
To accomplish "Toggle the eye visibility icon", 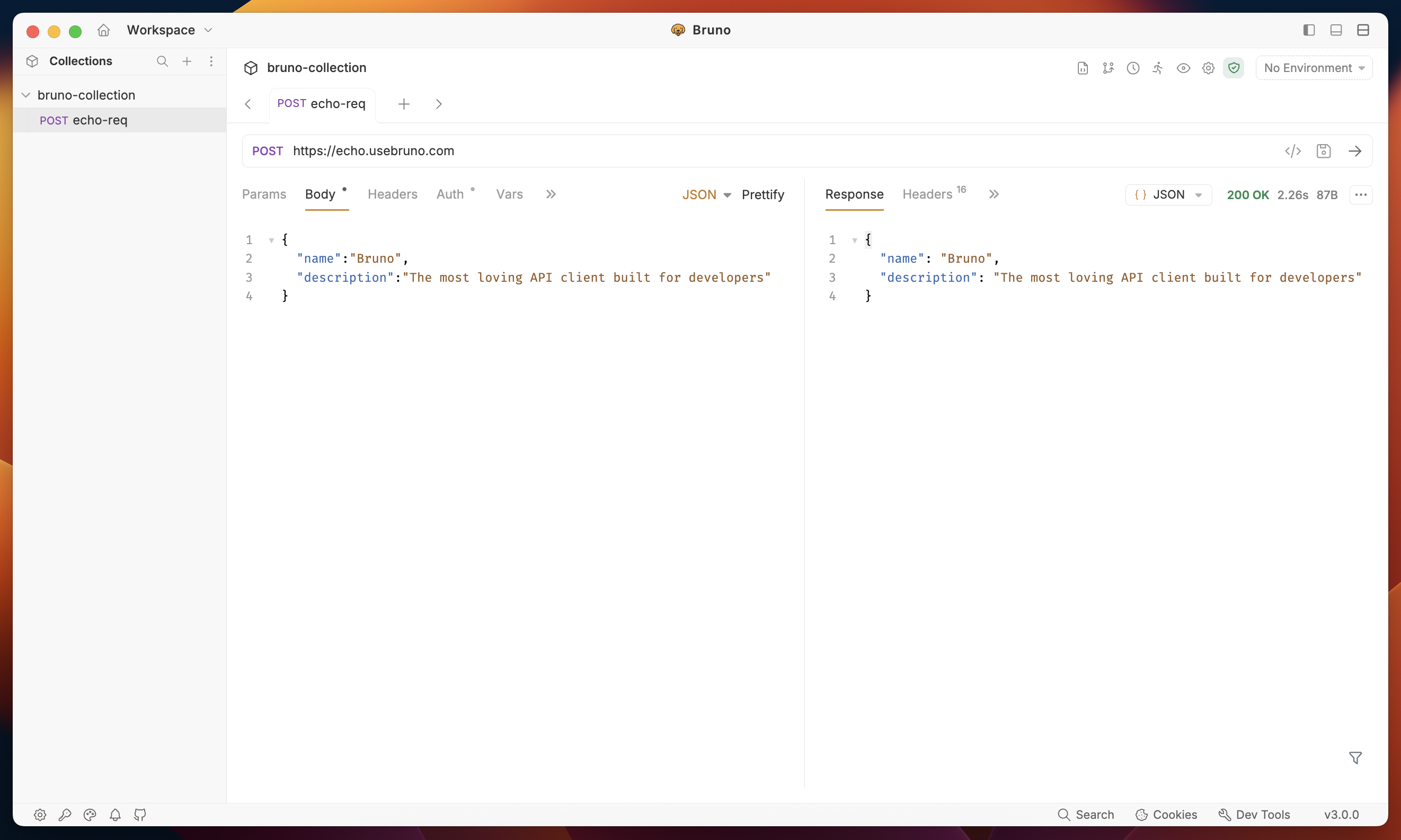I will pos(1183,68).
